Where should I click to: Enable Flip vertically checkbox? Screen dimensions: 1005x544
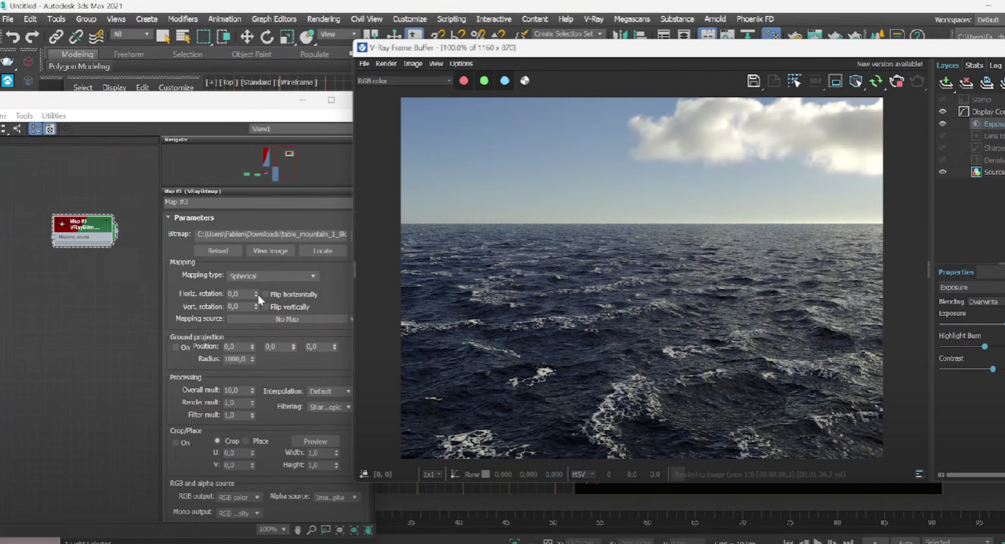(265, 307)
